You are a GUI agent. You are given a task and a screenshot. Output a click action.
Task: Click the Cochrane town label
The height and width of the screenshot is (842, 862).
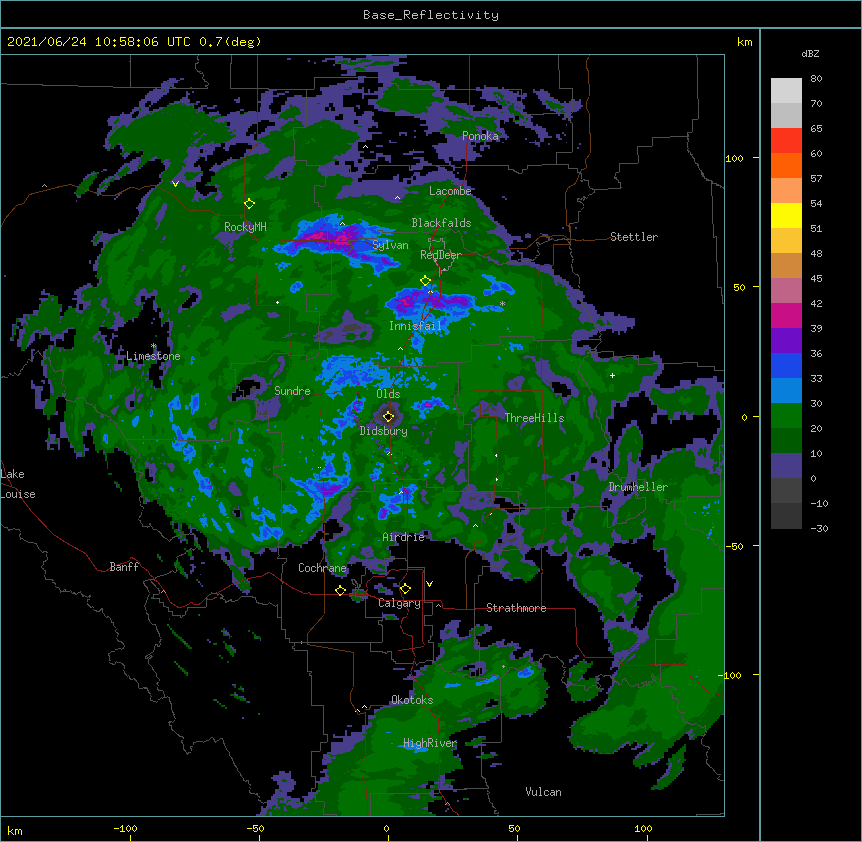click(322, 568)
